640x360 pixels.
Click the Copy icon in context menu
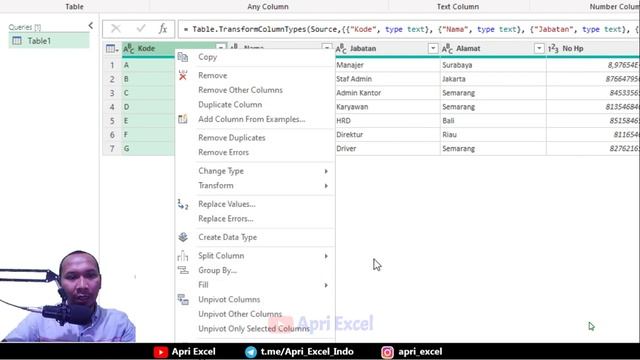click(183, 57)
